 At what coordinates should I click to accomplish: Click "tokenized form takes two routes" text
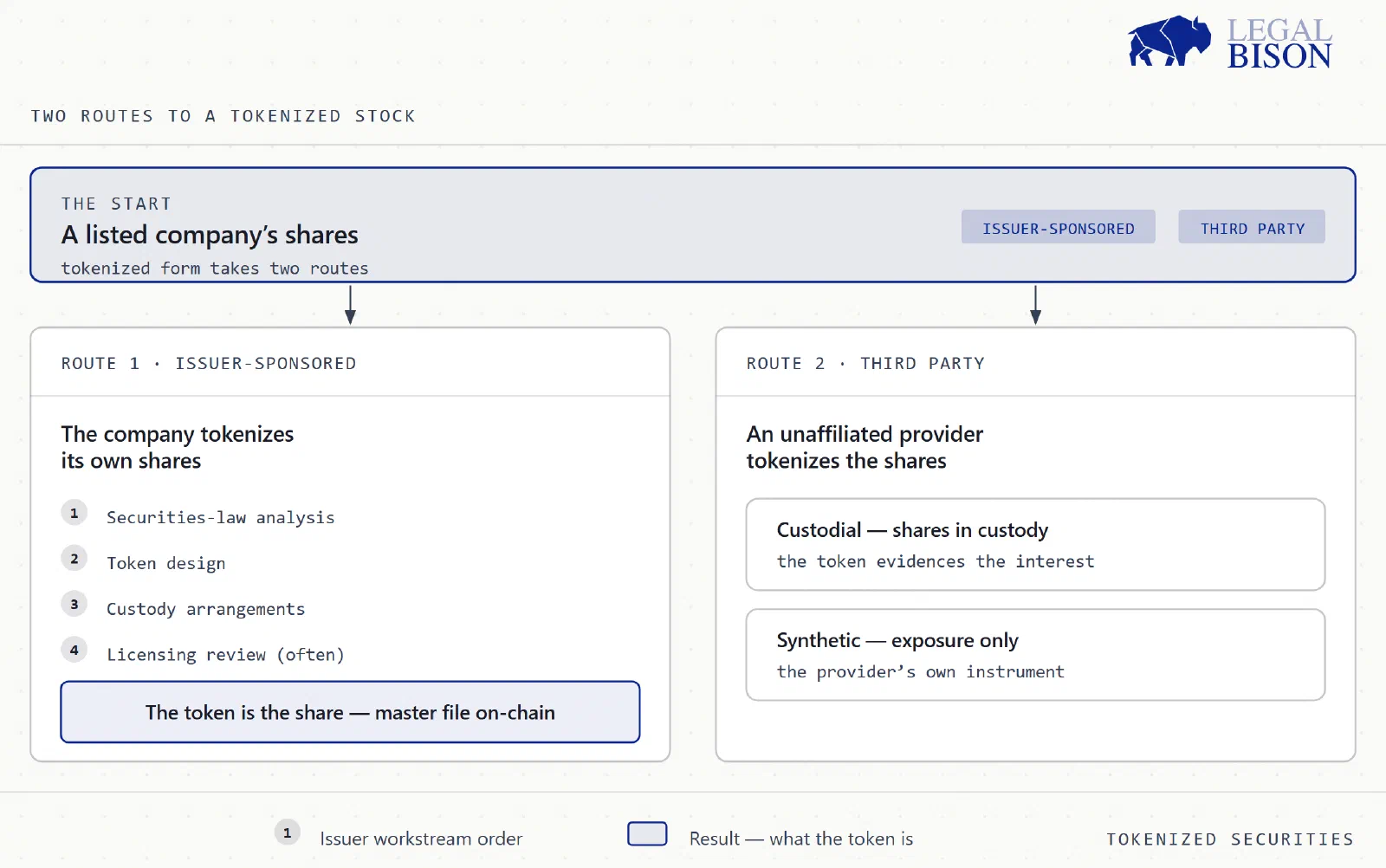(x=215, y=269)
